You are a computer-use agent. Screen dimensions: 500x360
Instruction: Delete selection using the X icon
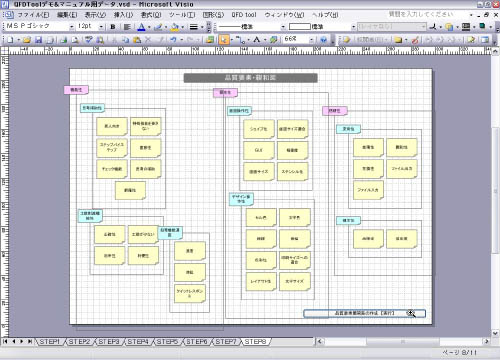click(148, 40)
